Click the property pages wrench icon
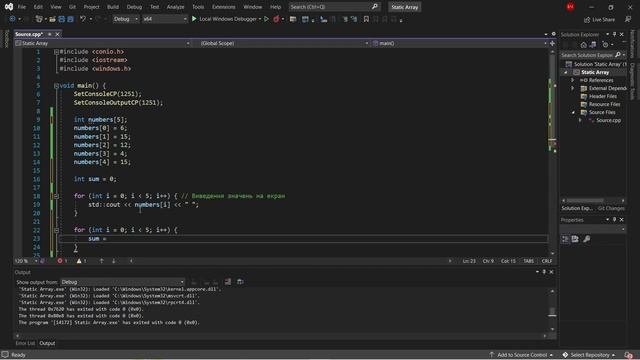 click(587, 239)
